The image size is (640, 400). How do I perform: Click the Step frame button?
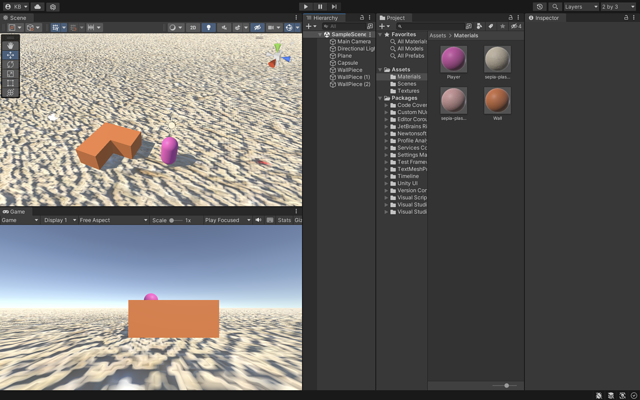point(334,7)
